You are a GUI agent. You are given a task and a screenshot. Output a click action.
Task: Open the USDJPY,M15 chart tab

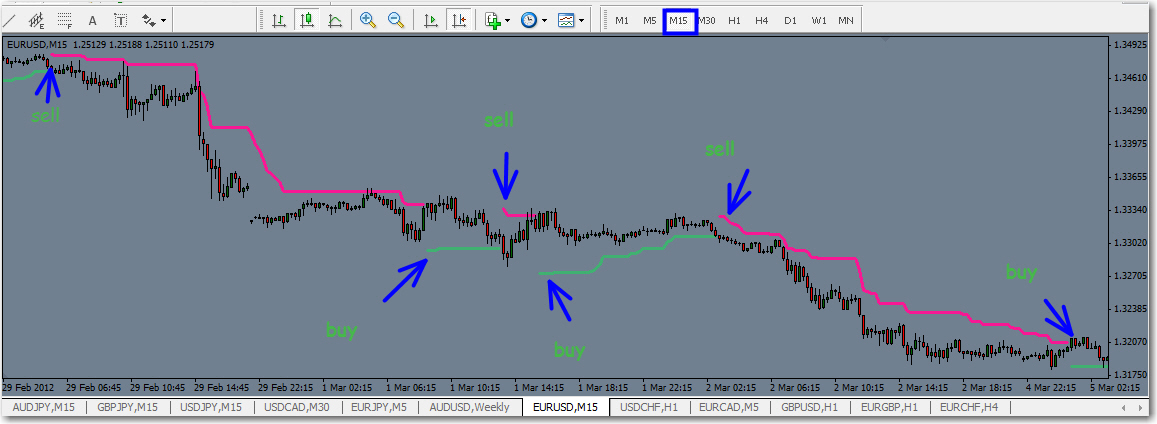point(211,406)
